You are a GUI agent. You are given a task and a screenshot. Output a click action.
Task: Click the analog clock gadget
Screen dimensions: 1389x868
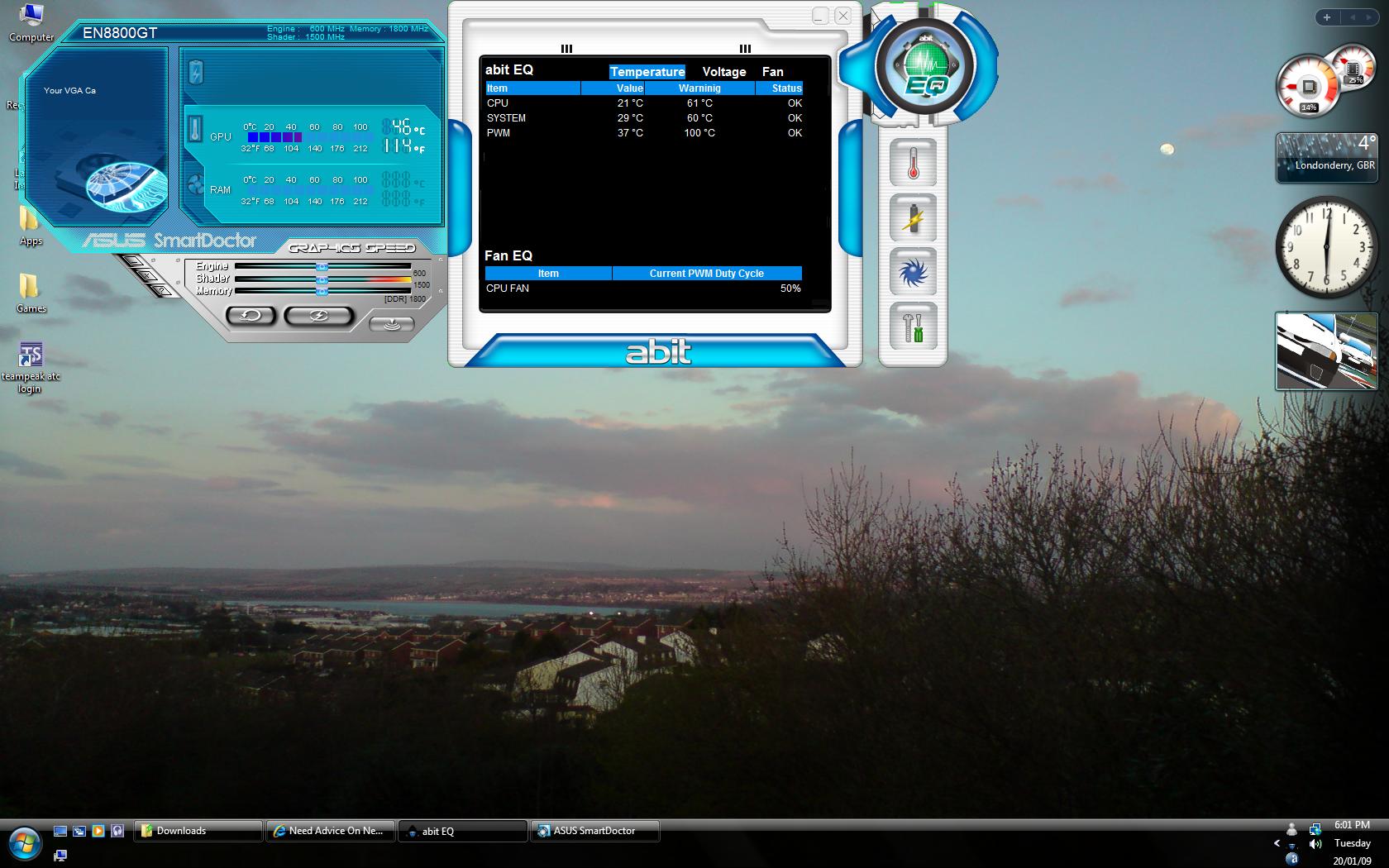coord(1326,246)
